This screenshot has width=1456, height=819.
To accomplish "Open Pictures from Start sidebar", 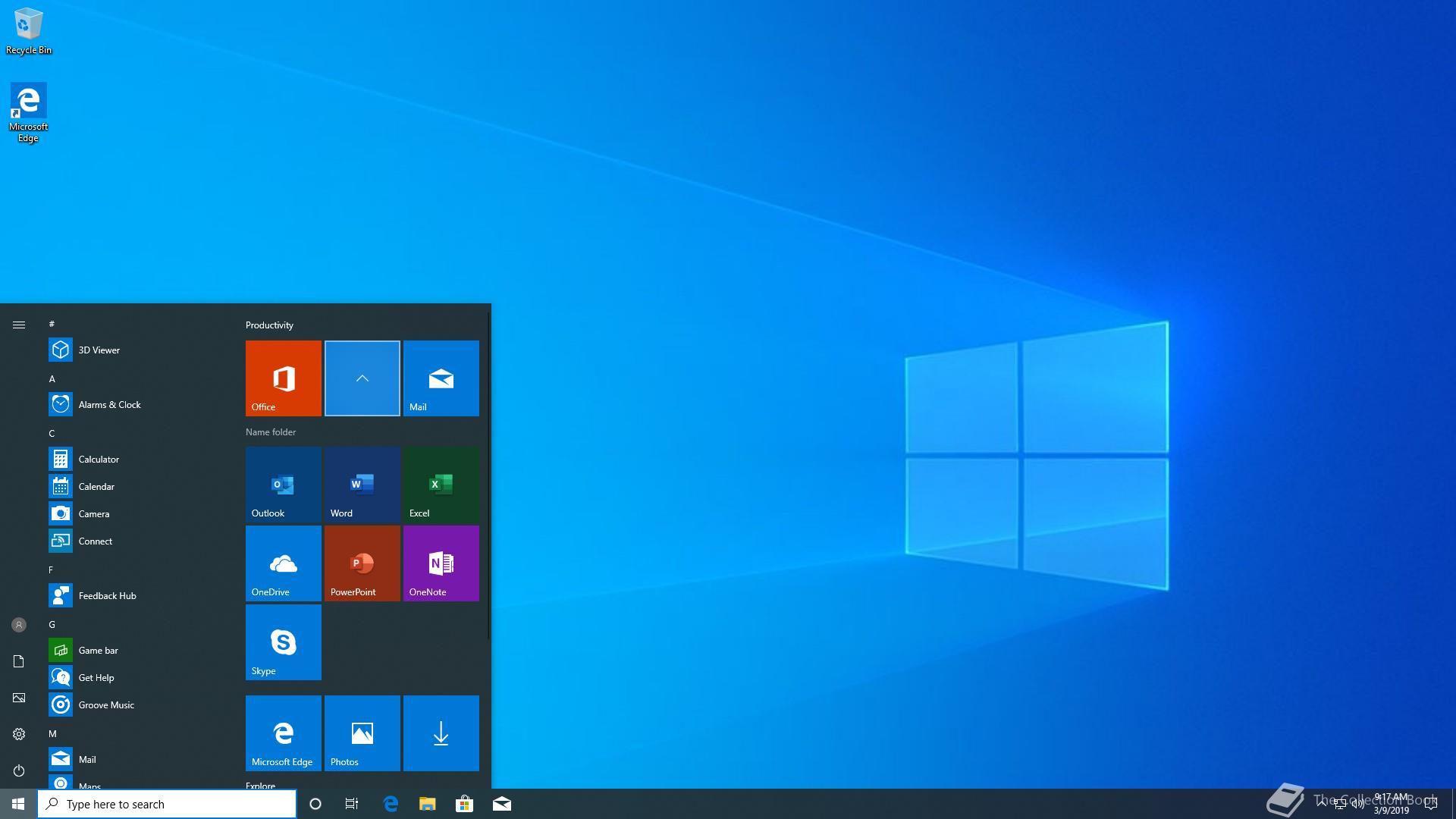I will click(x=19, y=698).
